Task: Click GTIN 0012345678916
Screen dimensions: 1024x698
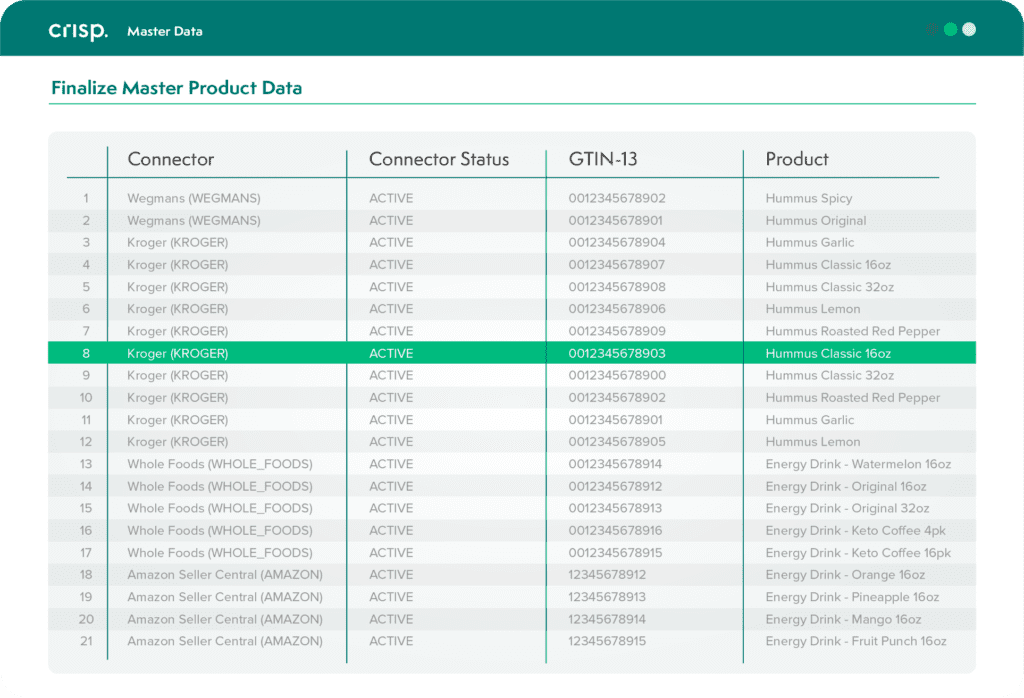Action: [x=615, y=530]
